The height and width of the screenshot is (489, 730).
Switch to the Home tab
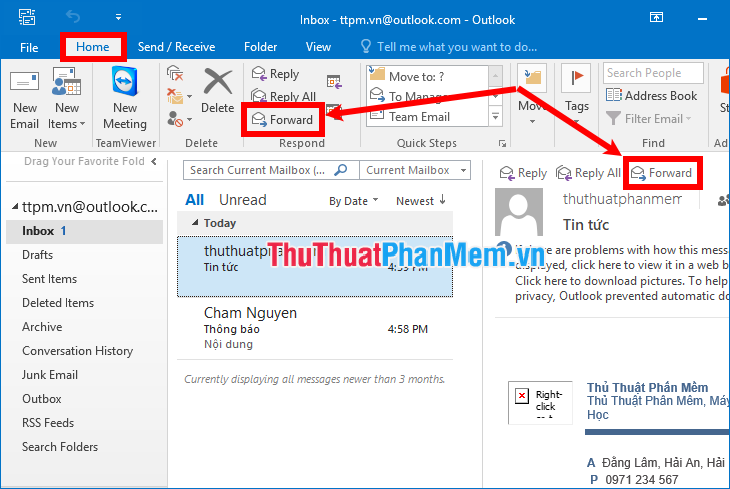pos(93,47)
